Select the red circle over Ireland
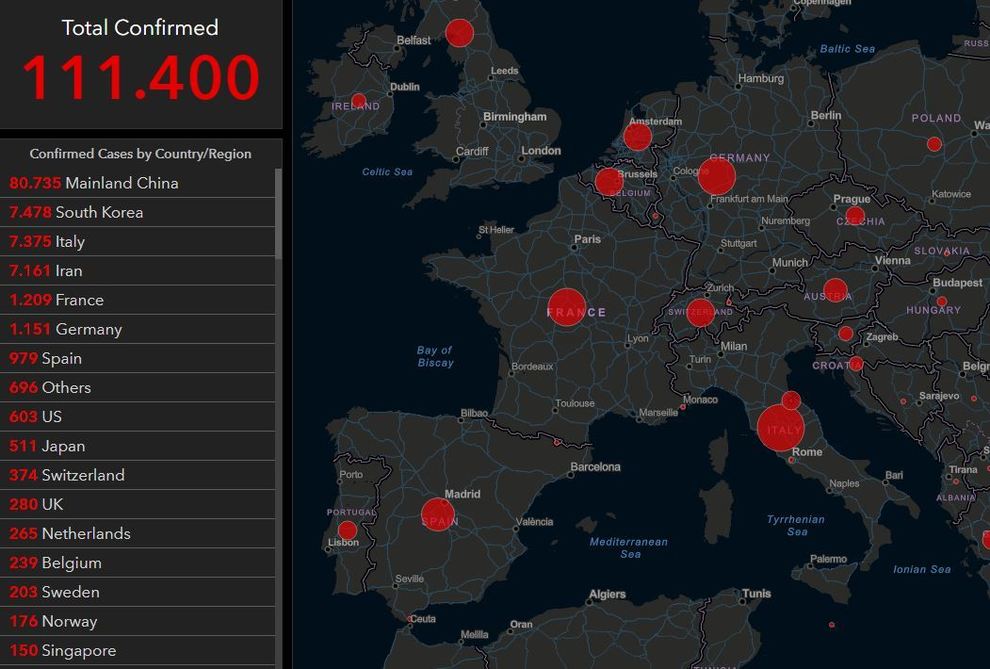 pyautogui.click(x=358, y=101)
